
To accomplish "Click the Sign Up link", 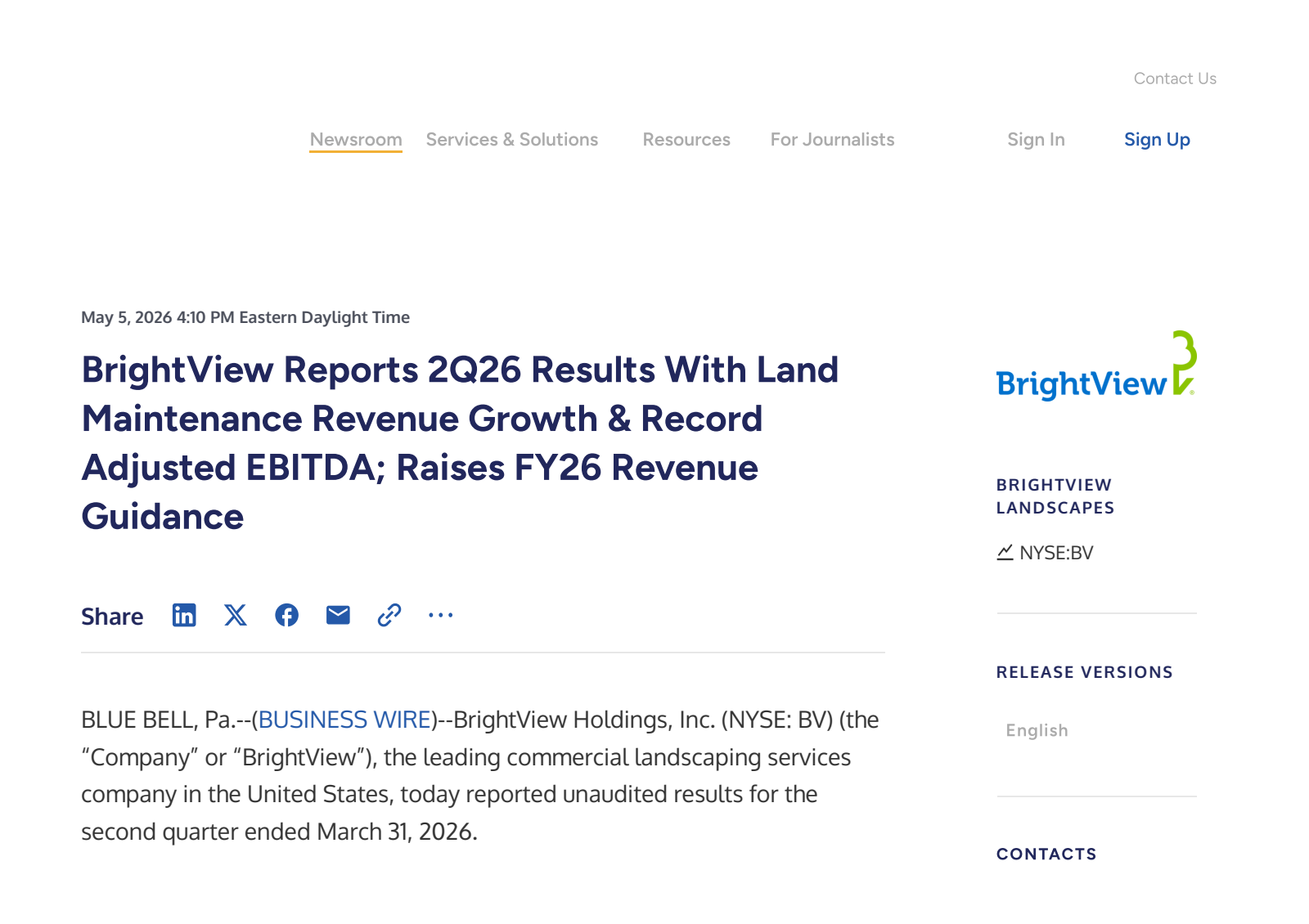I will click(1157, 140).
